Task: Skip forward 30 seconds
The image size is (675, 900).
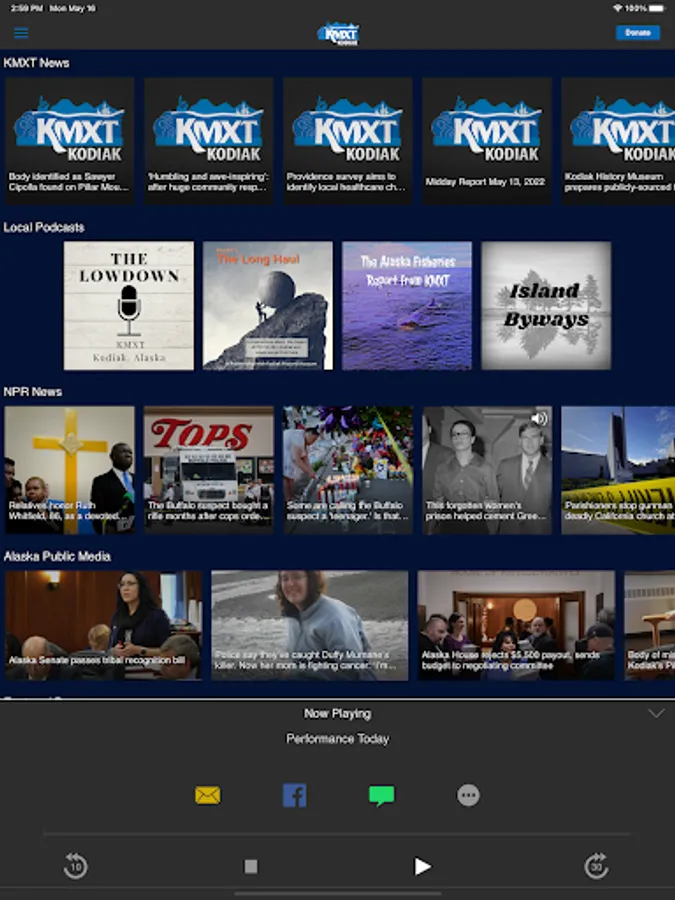Action: [596, 866]
